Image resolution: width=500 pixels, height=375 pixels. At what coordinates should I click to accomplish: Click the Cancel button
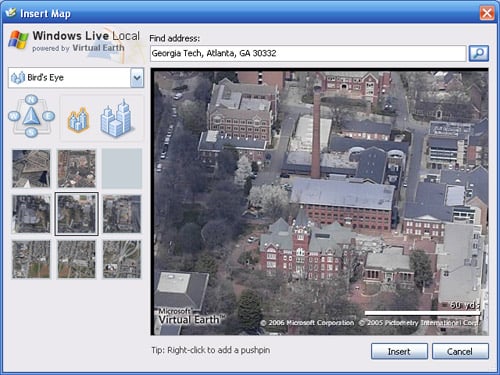(460, 351)
